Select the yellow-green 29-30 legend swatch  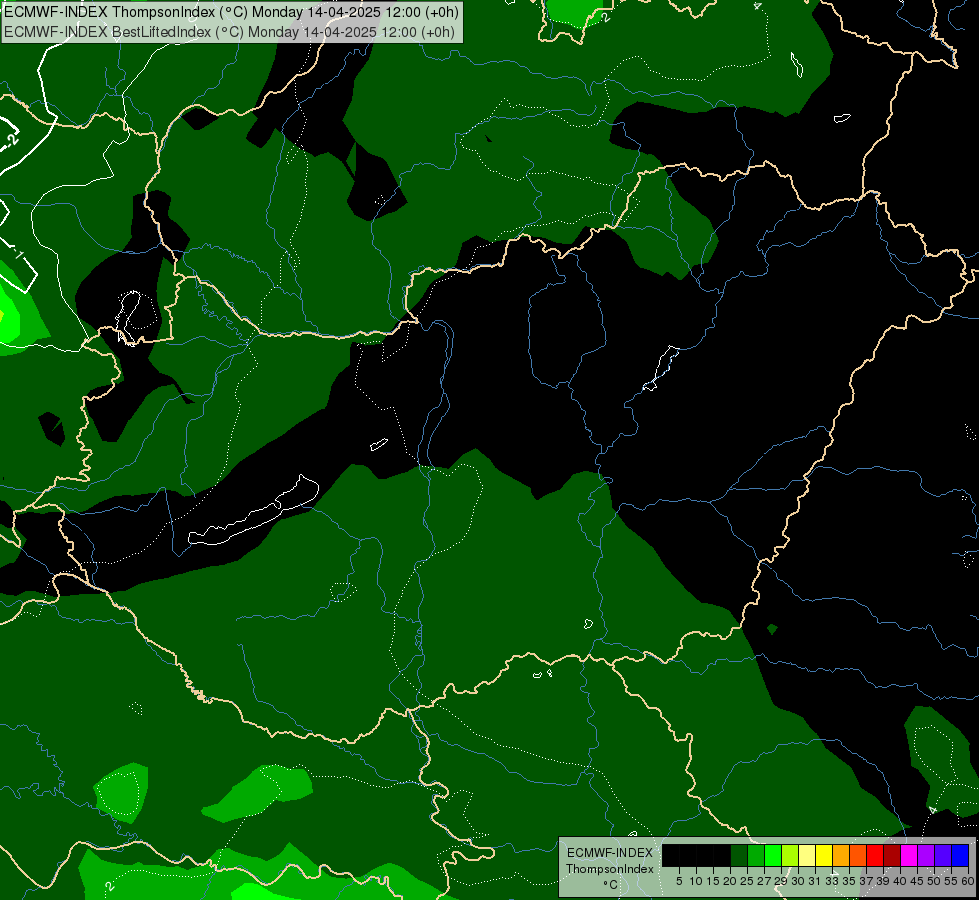click(790, 855)
